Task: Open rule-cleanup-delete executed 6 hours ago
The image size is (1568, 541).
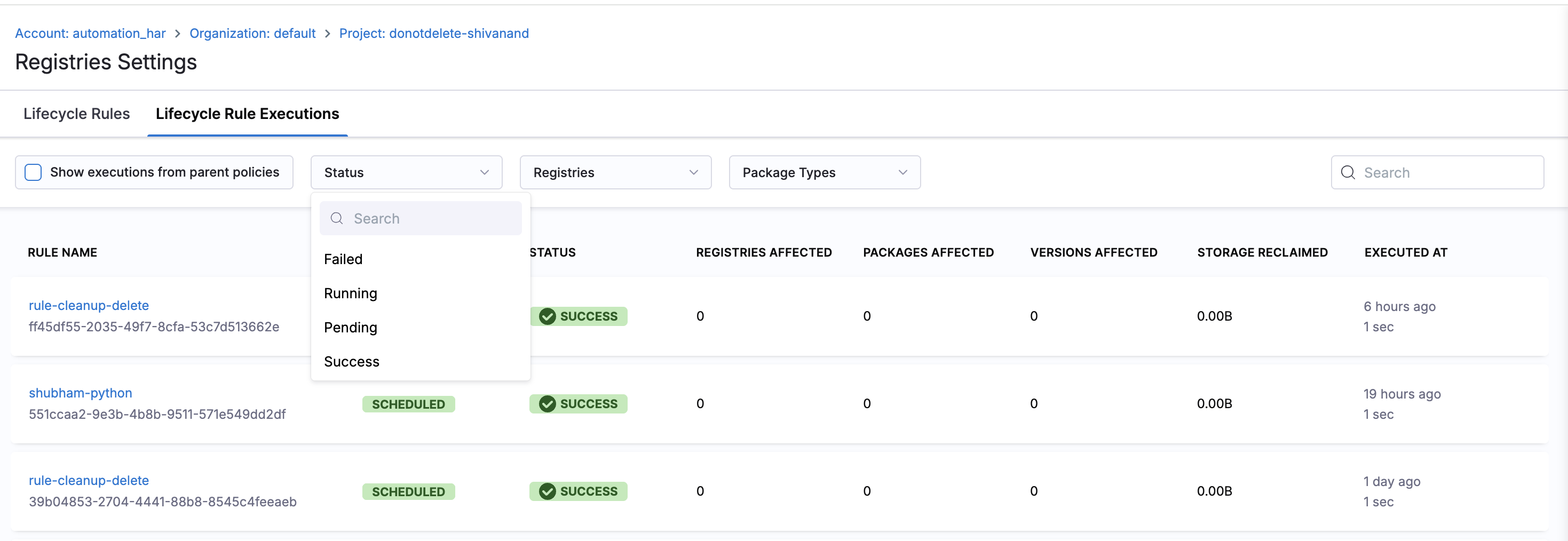Action: (89, 306)
